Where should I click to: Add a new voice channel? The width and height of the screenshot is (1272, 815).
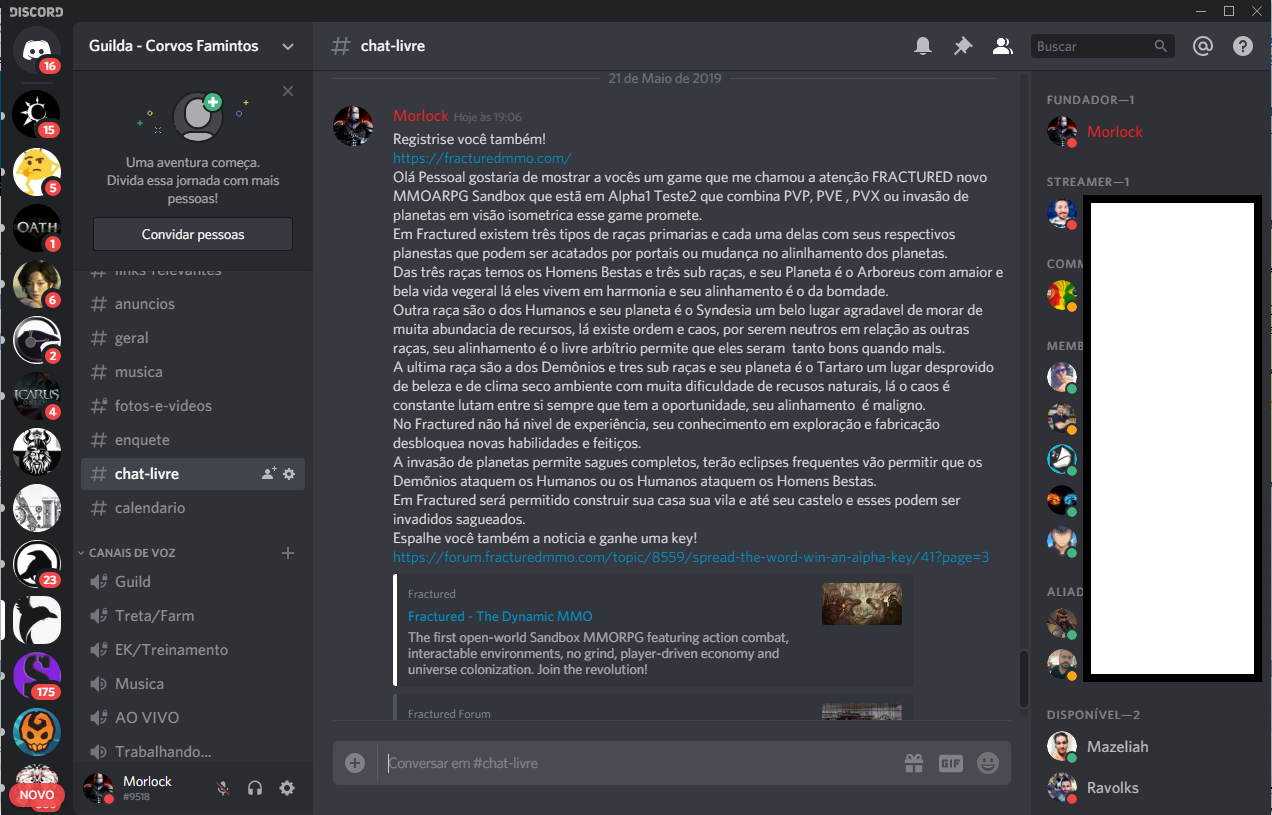(288, 553)
